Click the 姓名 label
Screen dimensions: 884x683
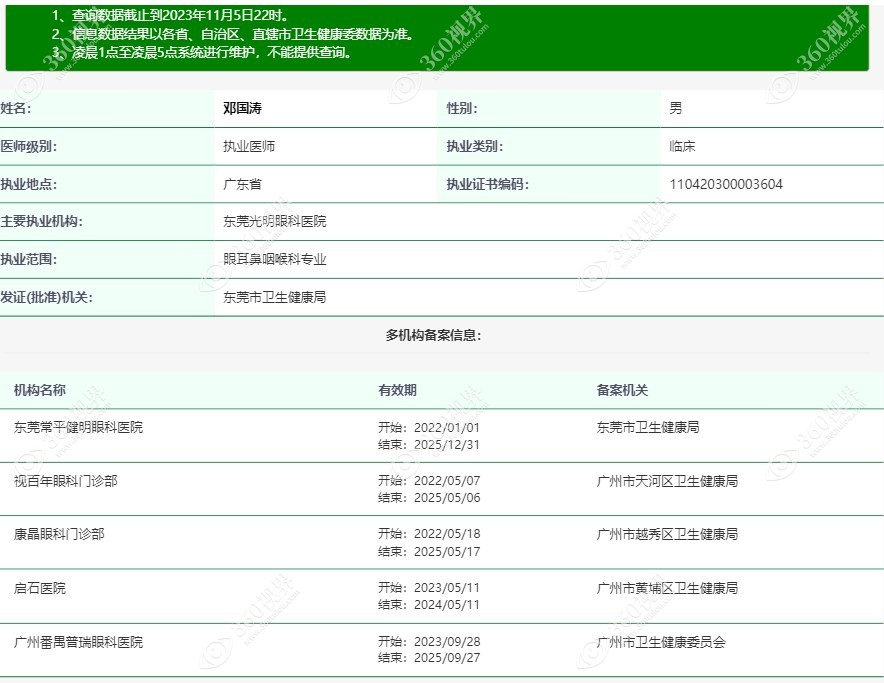tap(16, 108)
